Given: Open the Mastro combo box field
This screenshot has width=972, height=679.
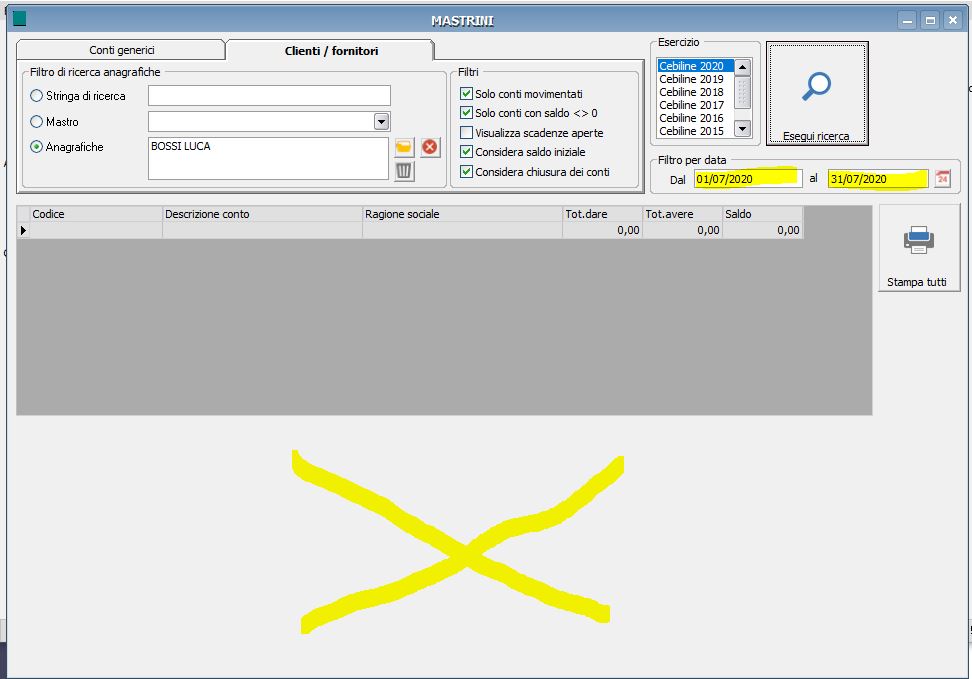Looking at the screenshot, I should pyautogui.click(x=269, y=122).
